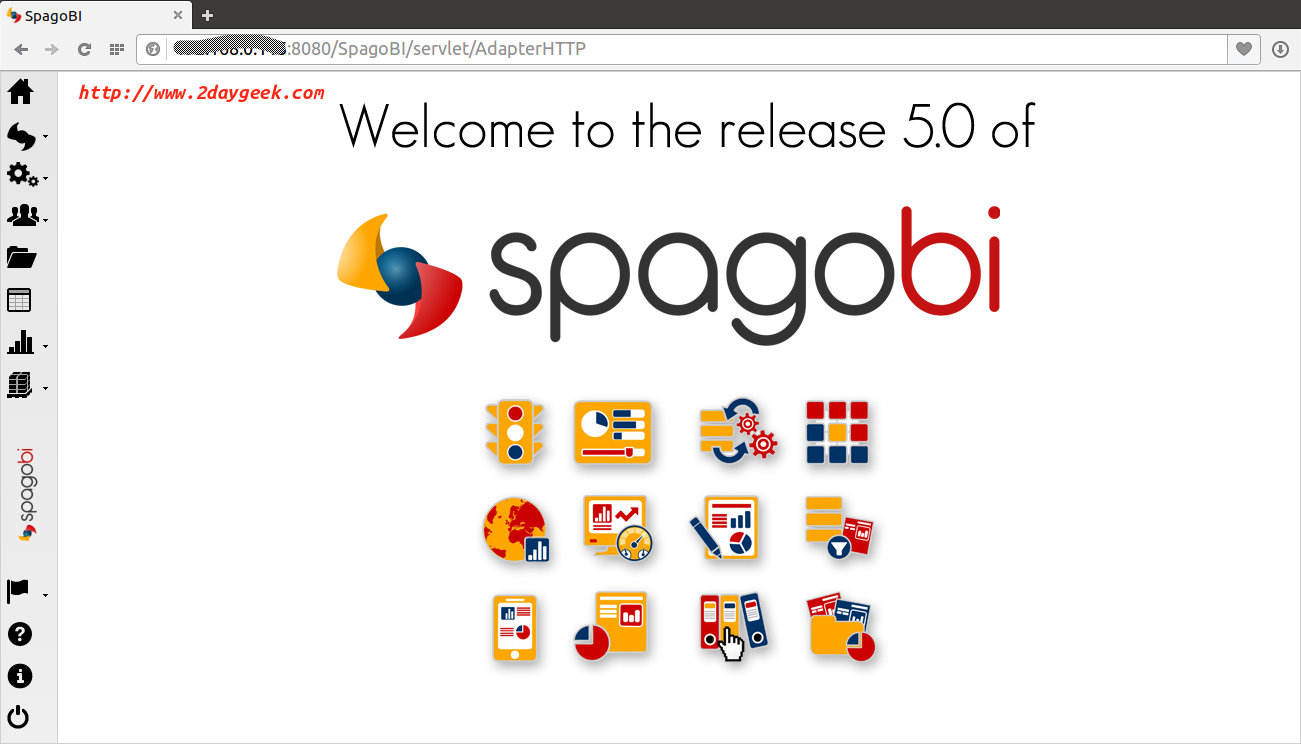The width and height of the screenshot is (1301, 744).
Task: Open the question mark help icon
Action: coord(19,634)
